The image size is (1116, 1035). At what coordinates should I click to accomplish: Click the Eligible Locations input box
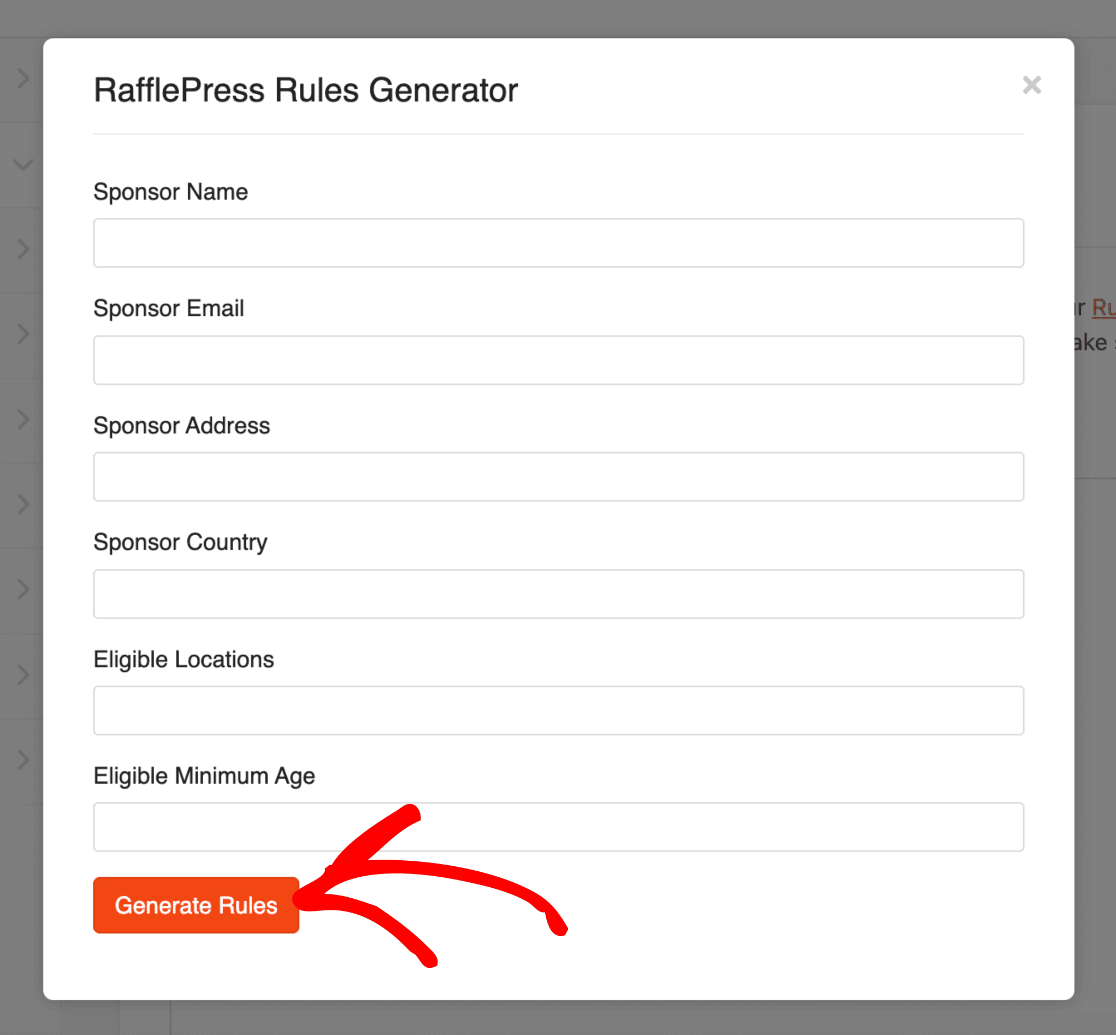558,710
